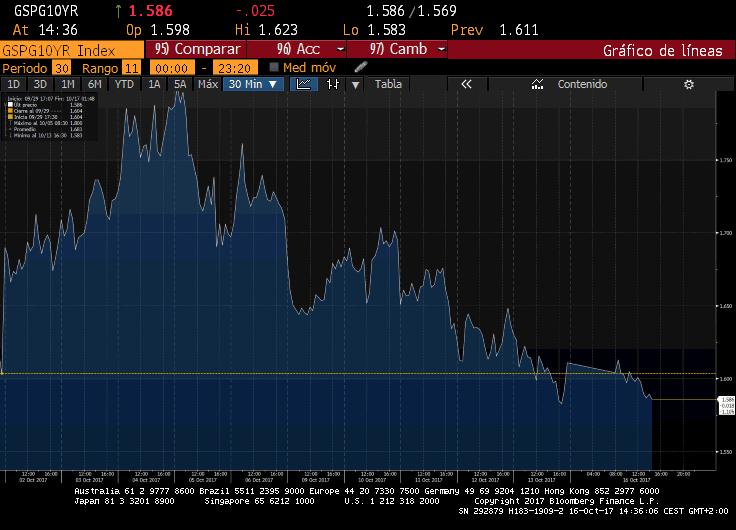Screen dimensions: 736x530
Task: Edit the start time 00:00 field
Action: click(172, 68)
